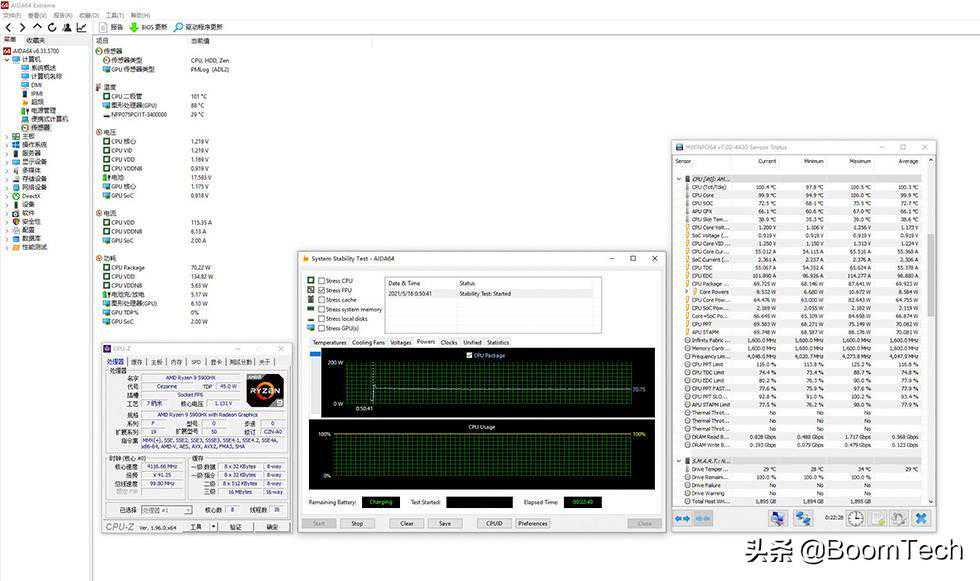This screenshot has width=980, height=581.
Task: Switch to the Temperatures tab
Action: pyautogui.click(x=329, y=342)
